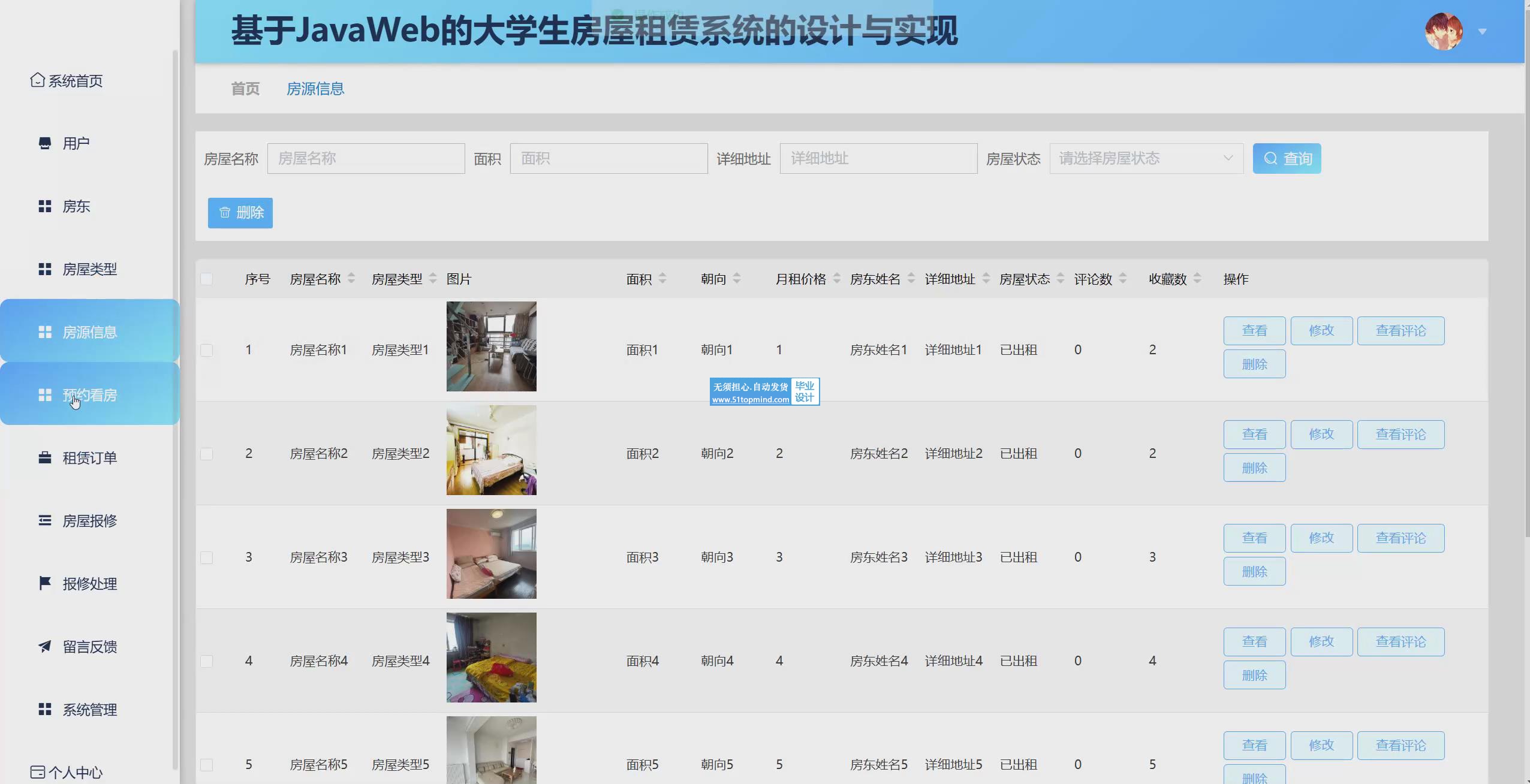The height and width of the screenshot is (784, 1530).
Task: Click the briefcase icon for 租赁订单
Action: tap(45, 458)
